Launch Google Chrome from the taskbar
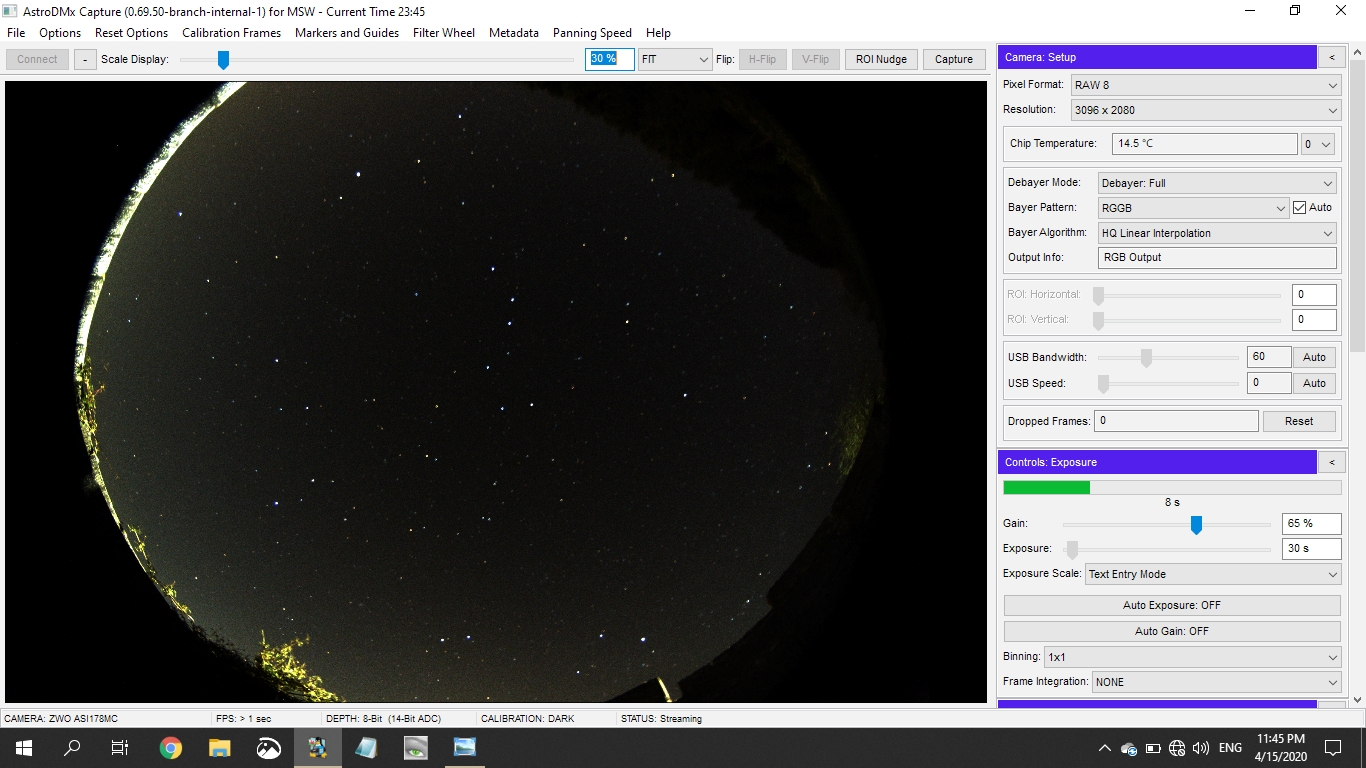The height and width of the screenshot is (768, 1366). point(170,747)
